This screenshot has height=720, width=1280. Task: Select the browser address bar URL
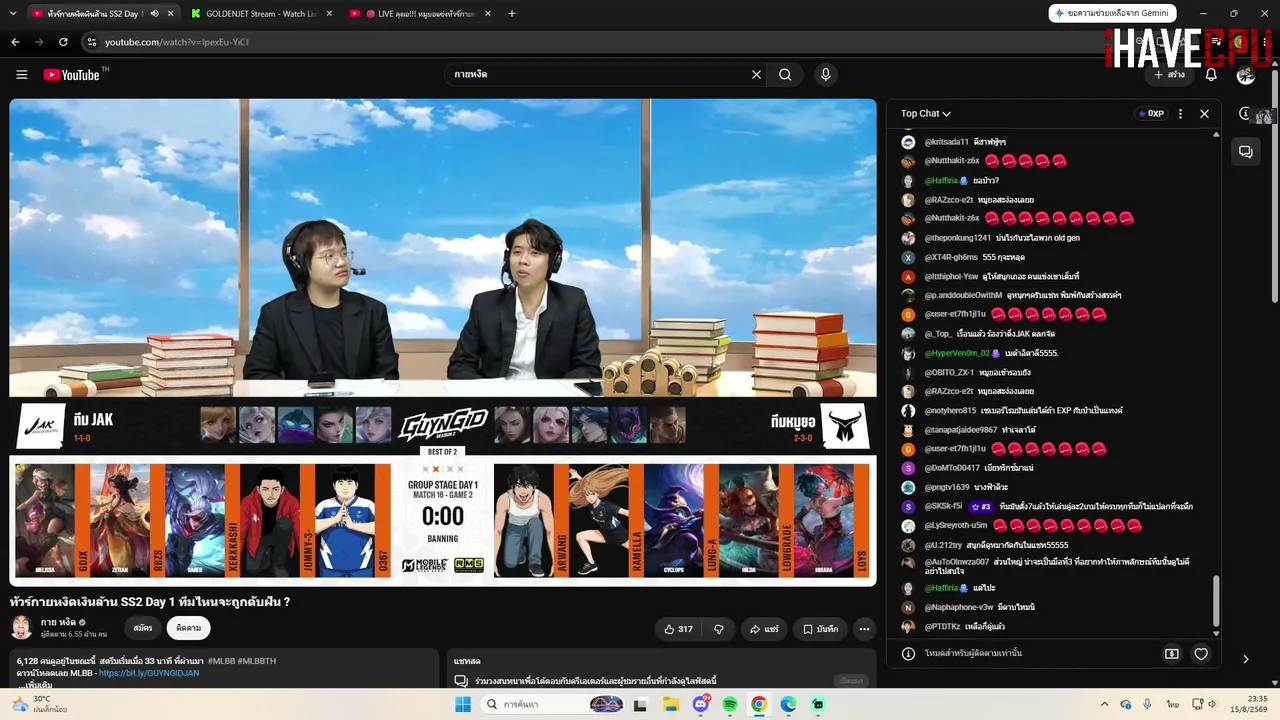[x=177, y=42]
